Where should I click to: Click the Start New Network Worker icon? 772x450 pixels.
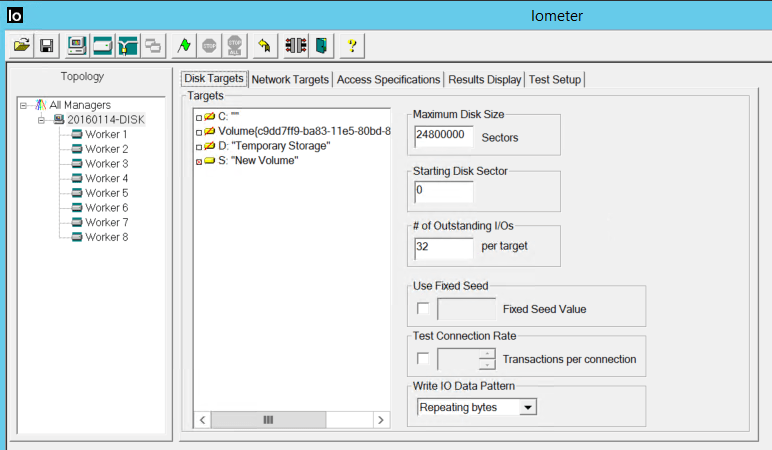click(127, 45)
